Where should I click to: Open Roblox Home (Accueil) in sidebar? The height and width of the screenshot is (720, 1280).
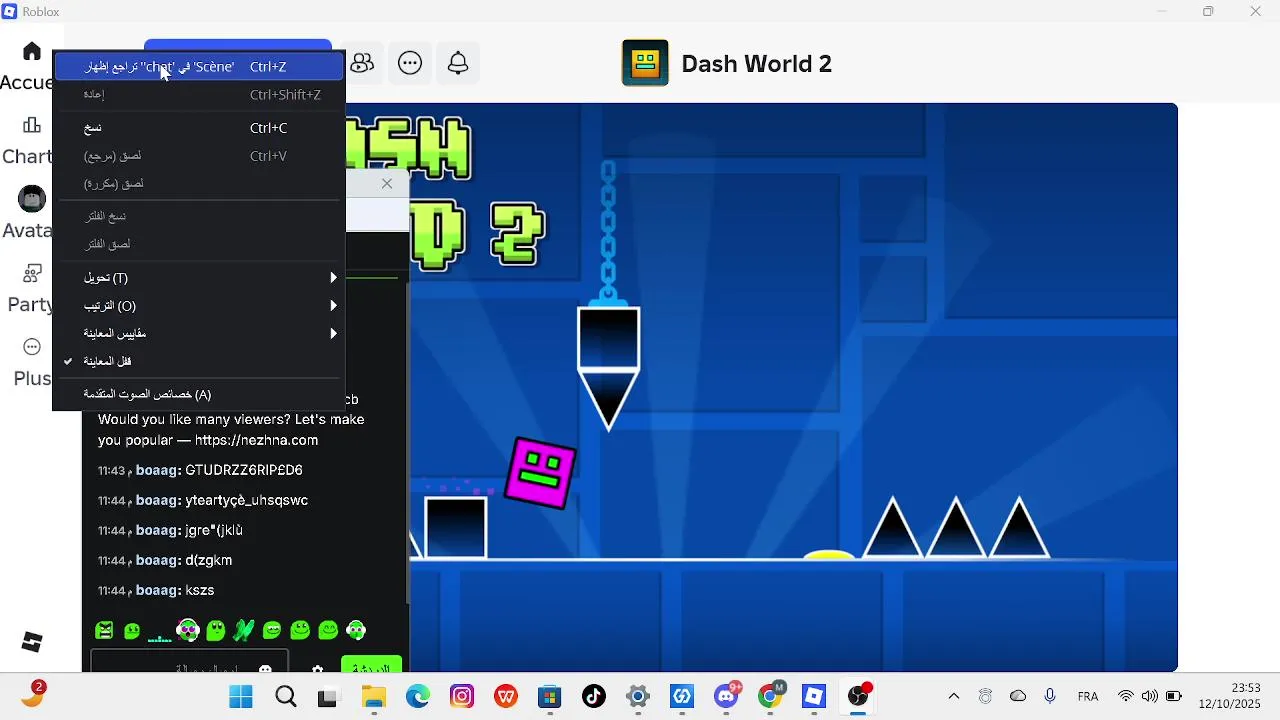click(32, 51)
